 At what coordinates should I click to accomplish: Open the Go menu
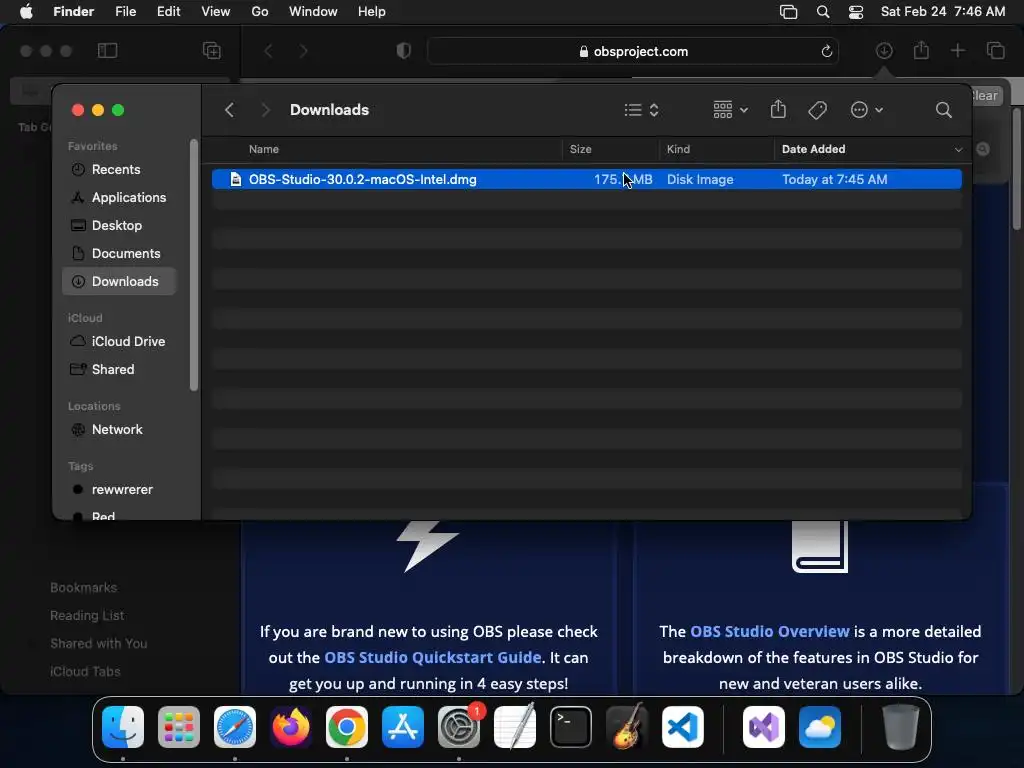260,12
